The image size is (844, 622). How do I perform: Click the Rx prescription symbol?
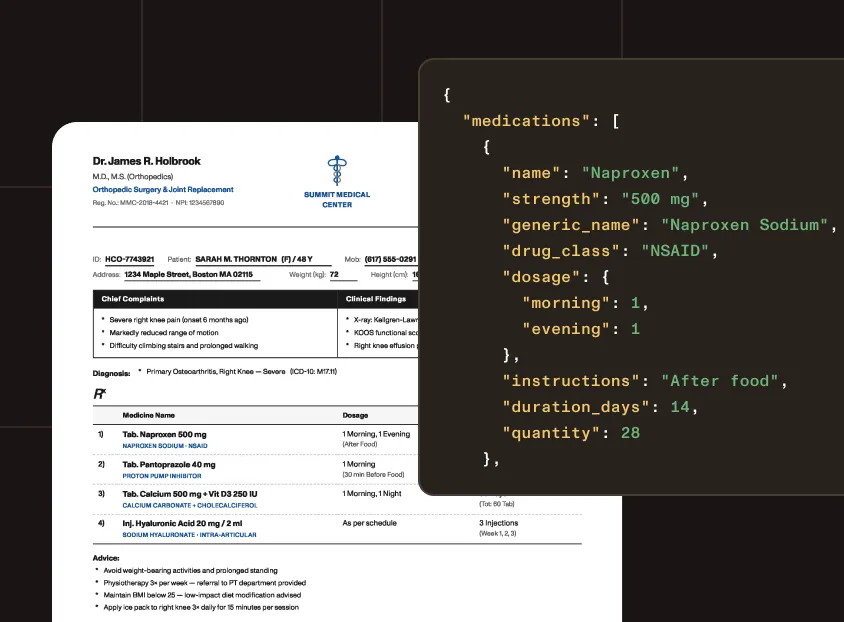(x=100, y=394)
